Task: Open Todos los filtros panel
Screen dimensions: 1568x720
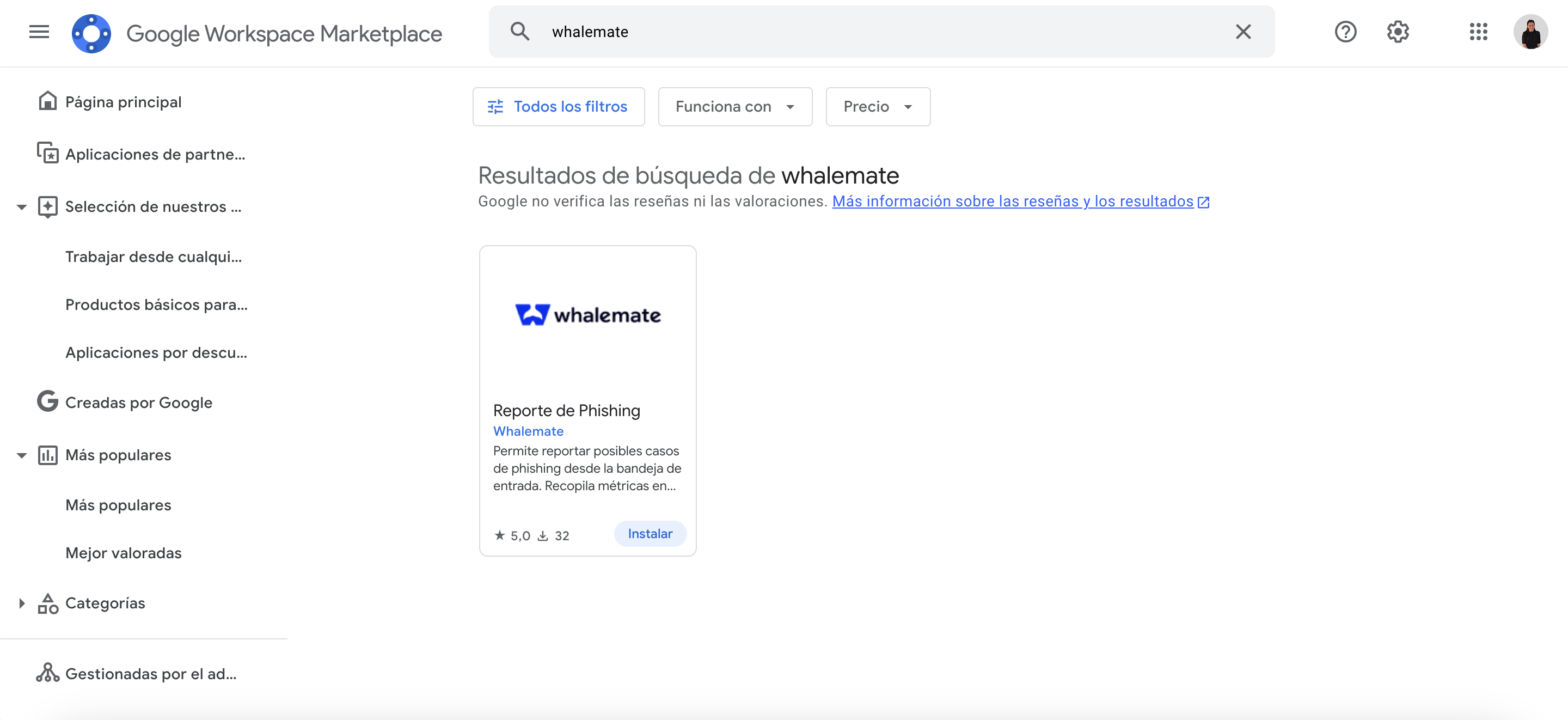Action: pyautogui.click(x=558, y=107)
